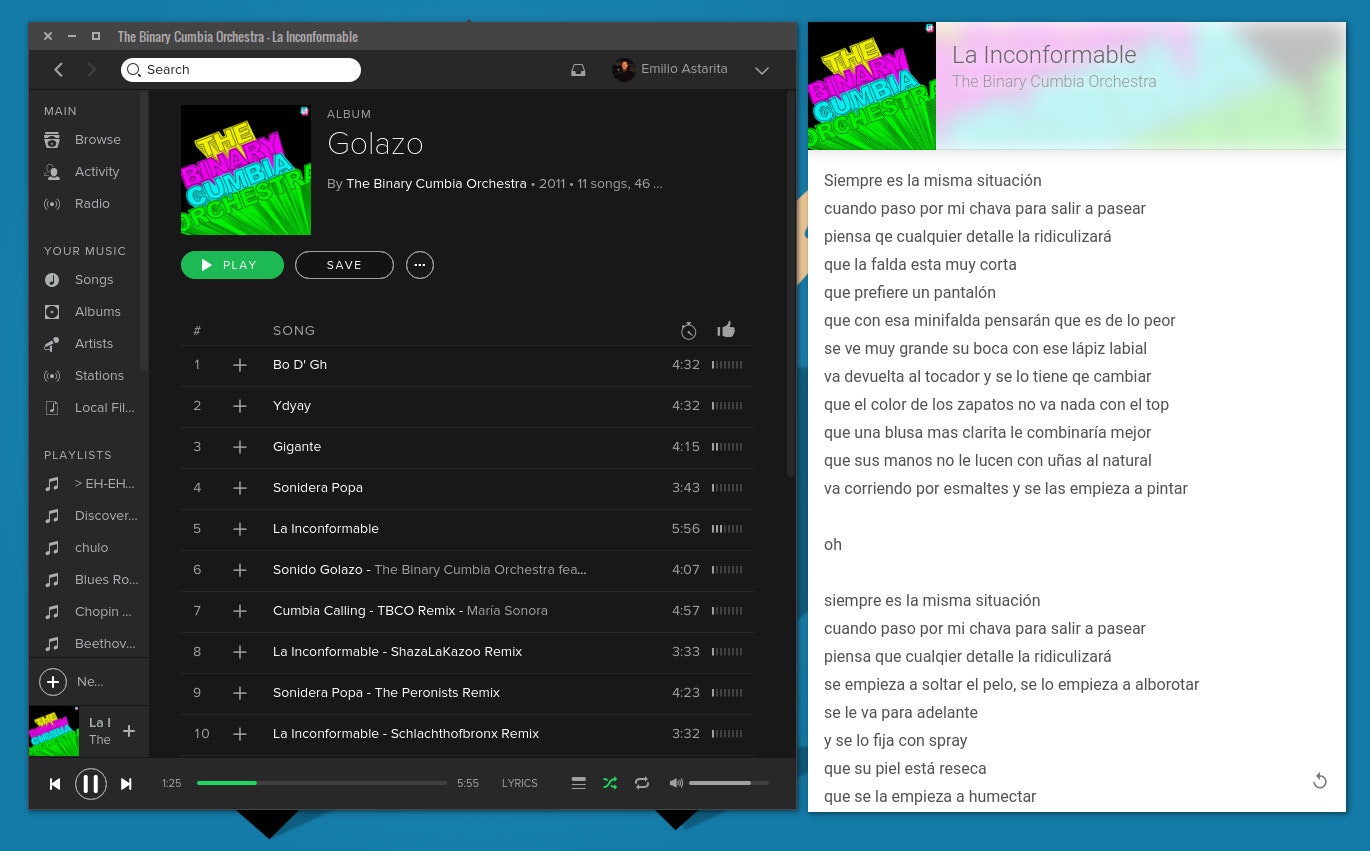This screenshot has height=851, width=1370.
Task: Mute the volume speaker icon
Action: coord(676,783)
